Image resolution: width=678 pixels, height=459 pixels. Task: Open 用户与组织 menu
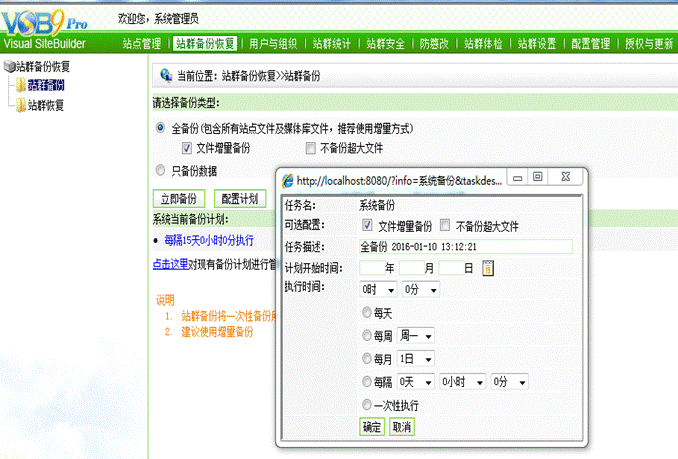273,43
